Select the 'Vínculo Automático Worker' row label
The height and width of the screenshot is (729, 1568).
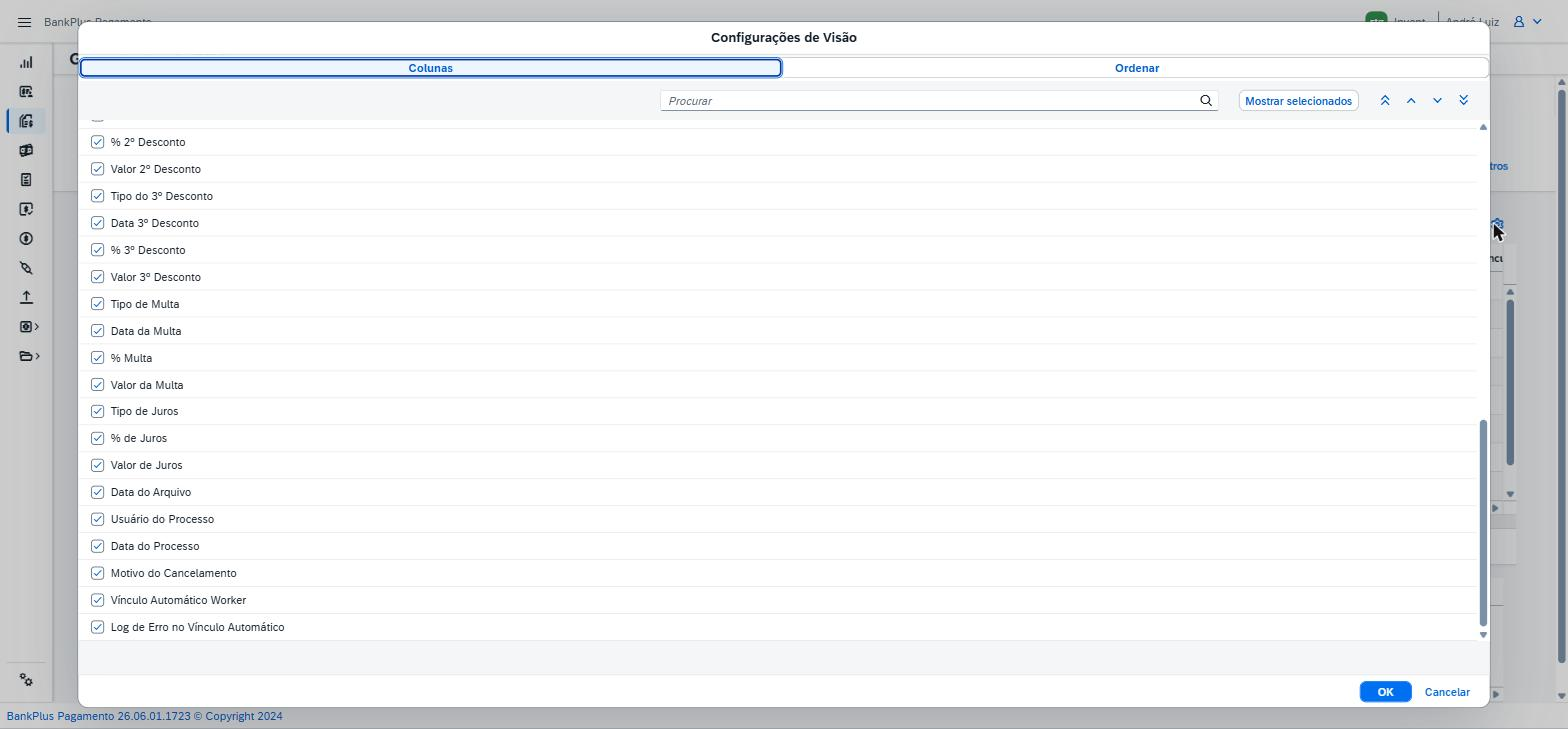pyautogui.click(x=179, y=600)
